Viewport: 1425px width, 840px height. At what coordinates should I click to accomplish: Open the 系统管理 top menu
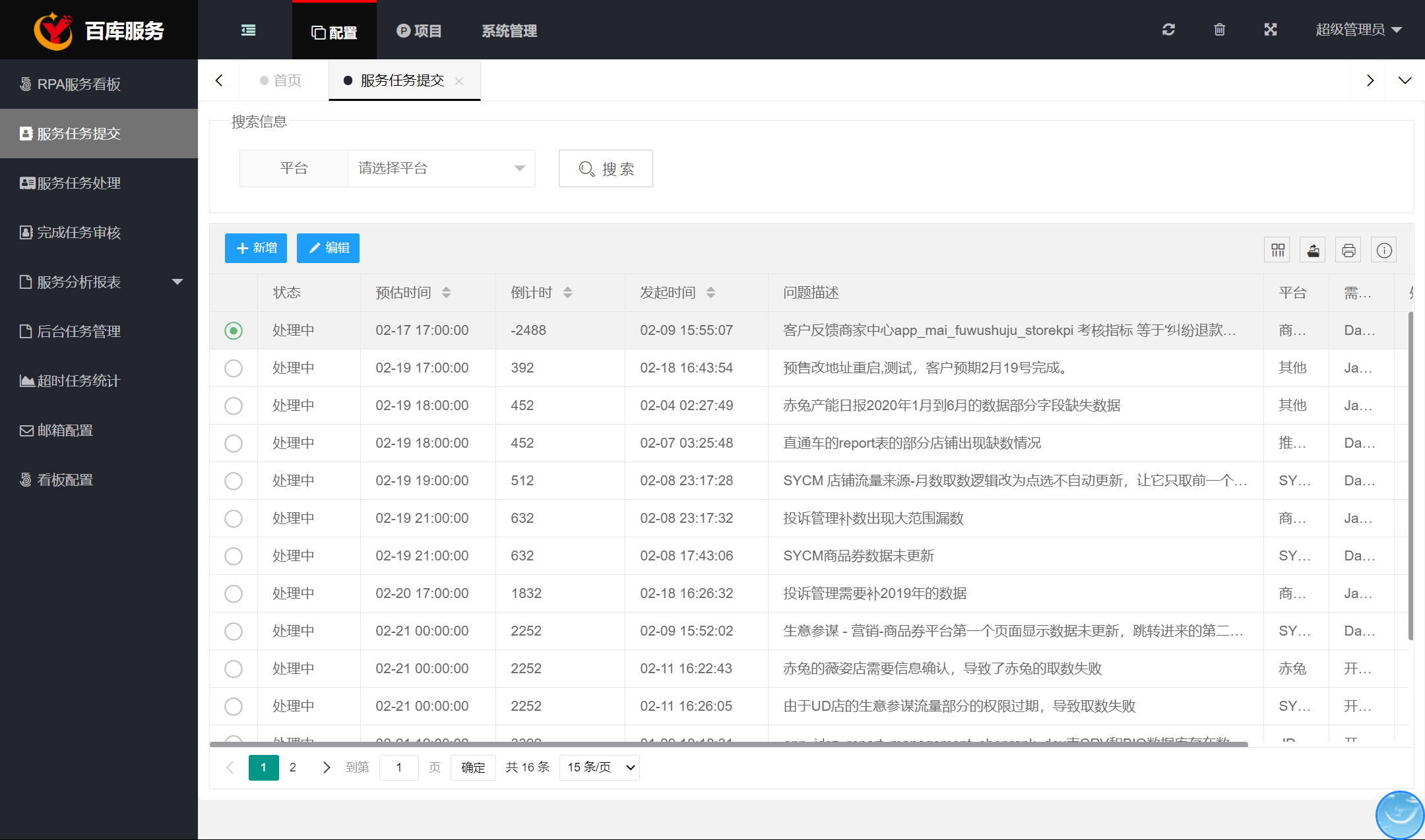(x=509, y=31)
